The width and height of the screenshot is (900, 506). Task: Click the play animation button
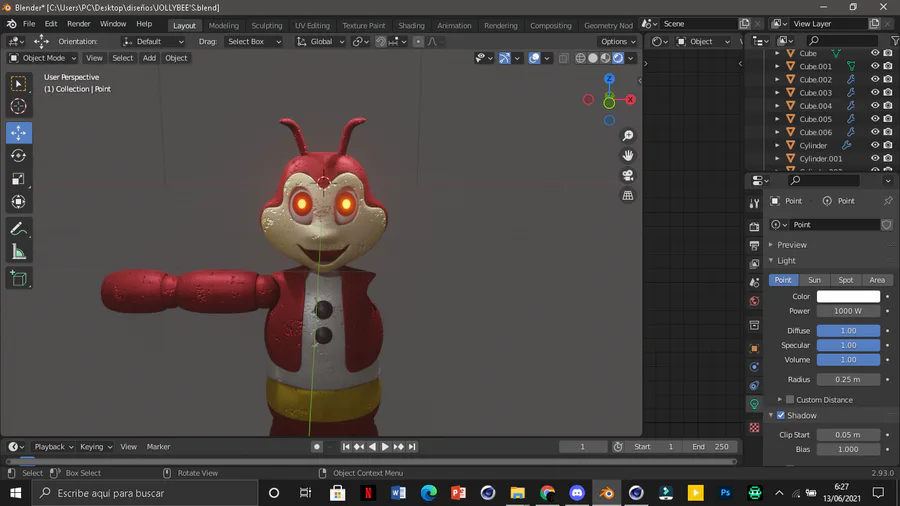385,447
